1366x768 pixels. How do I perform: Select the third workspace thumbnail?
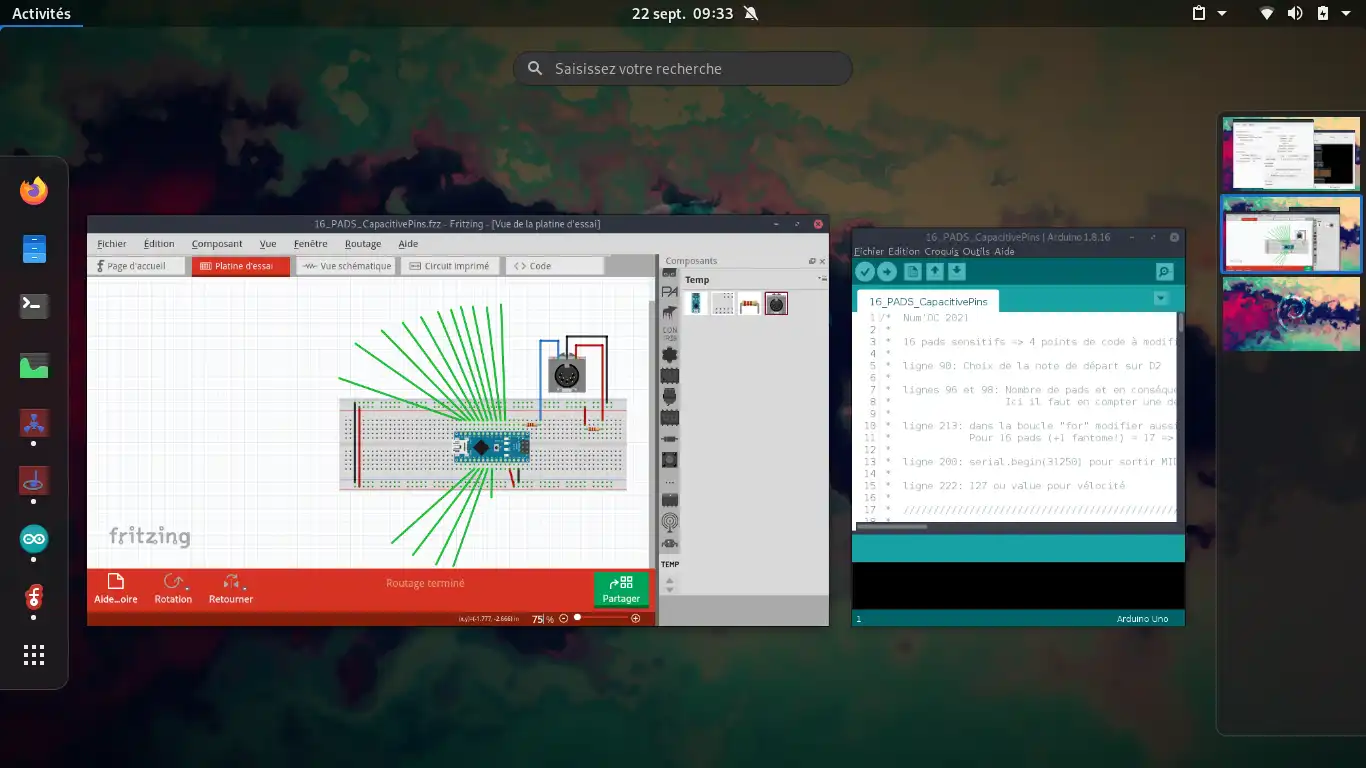(x=1291, y=314)
